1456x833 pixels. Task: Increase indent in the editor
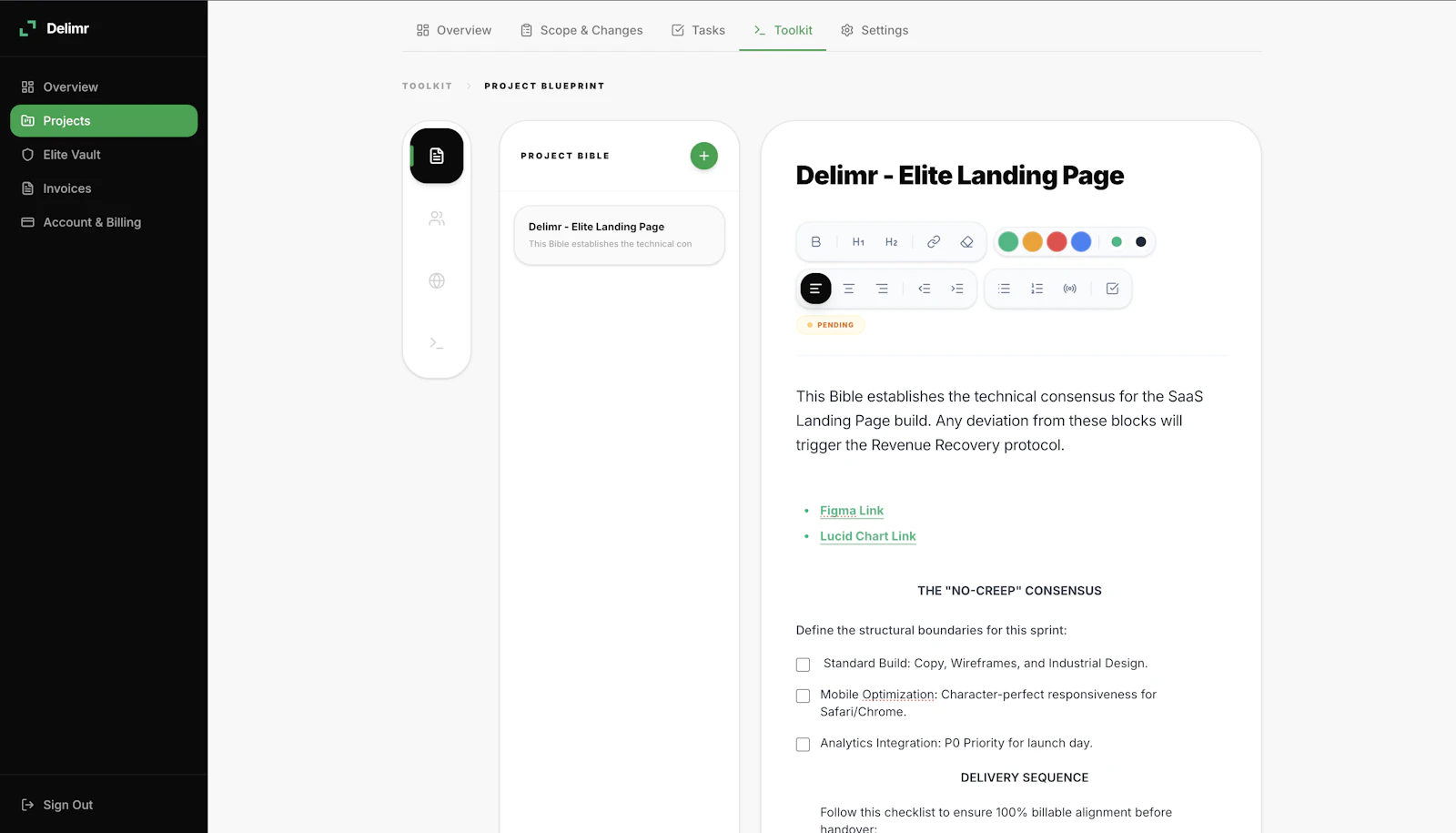pos(957,289)
